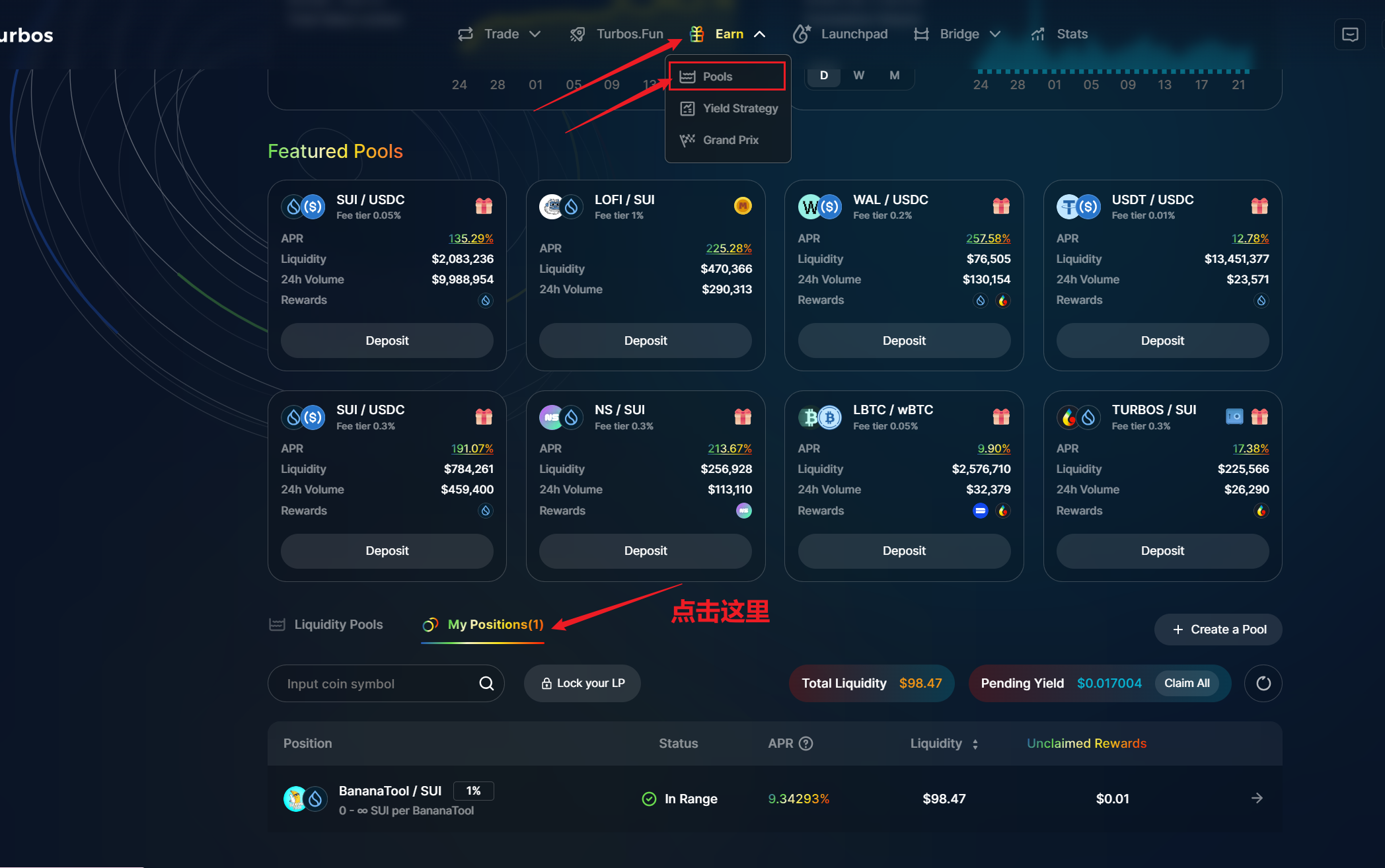Collapse the Earn dropdown menu
This screenshot has width=1385, height=868.
tap(728, 34)
